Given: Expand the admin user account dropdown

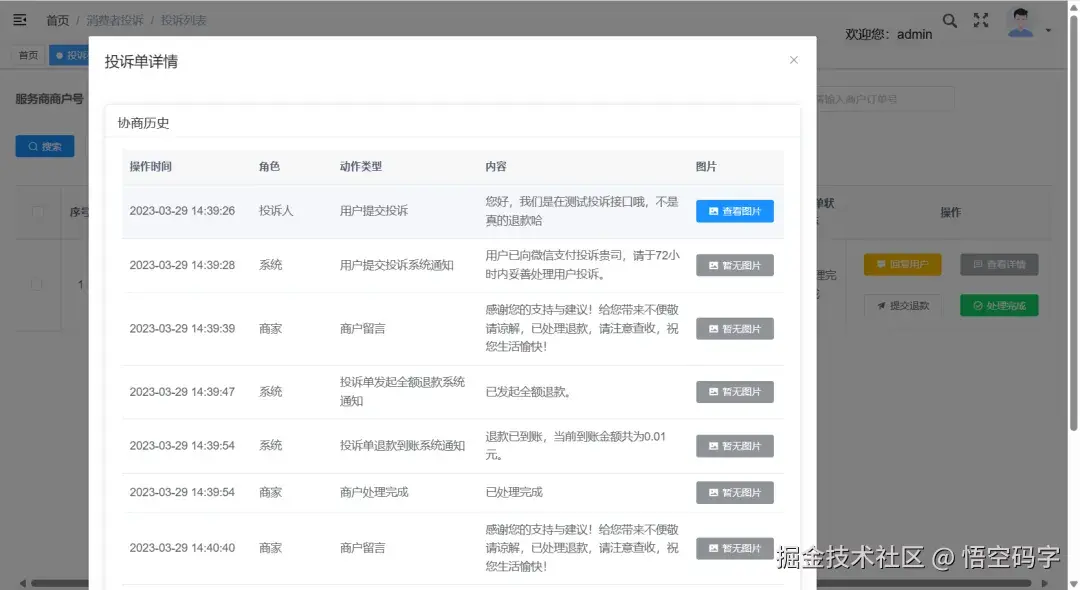Looking at the screenshot, I should (1048, 28).
